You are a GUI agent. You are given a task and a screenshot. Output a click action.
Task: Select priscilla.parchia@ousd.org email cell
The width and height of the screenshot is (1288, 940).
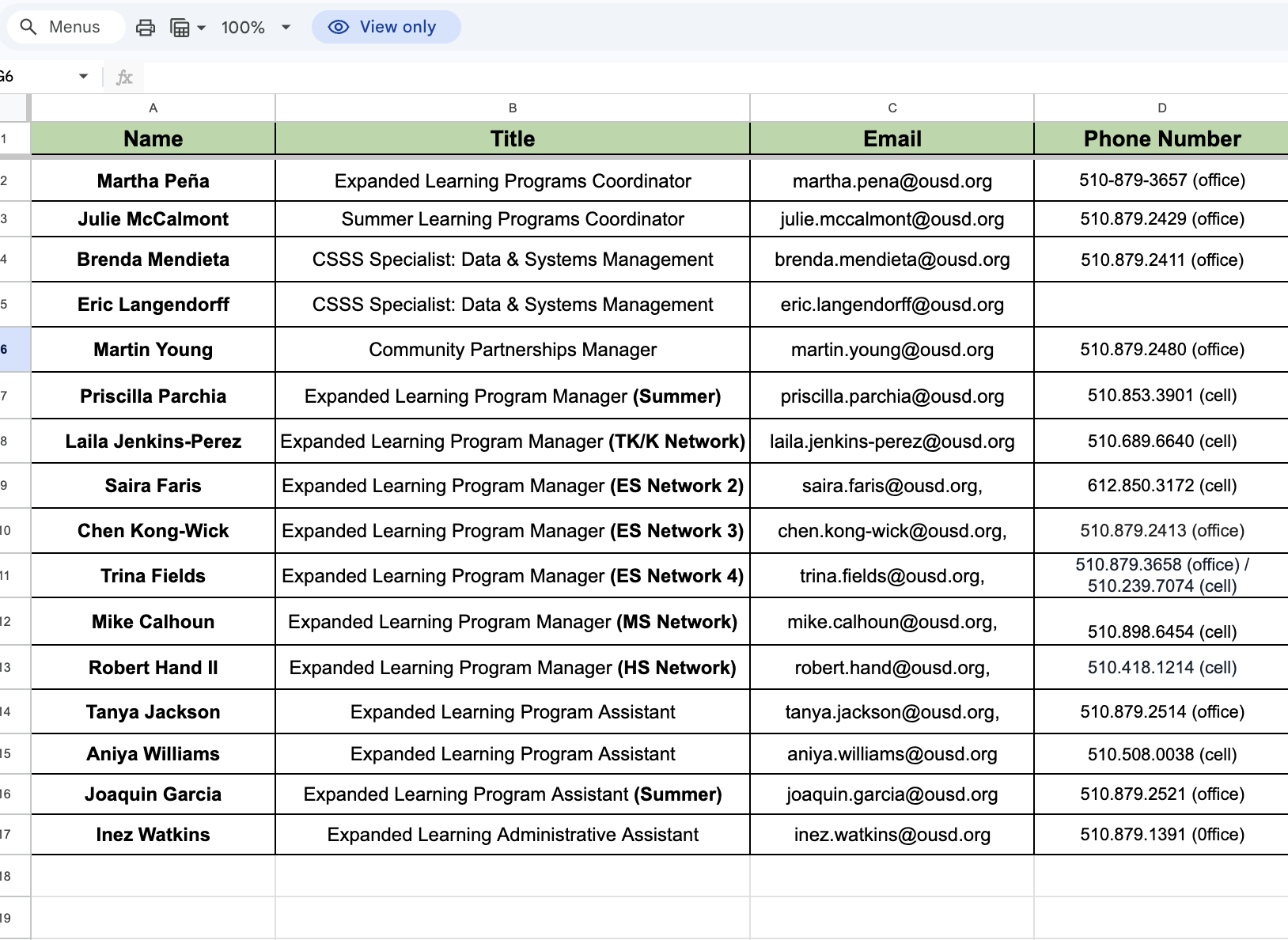click(x=892, y=396)
